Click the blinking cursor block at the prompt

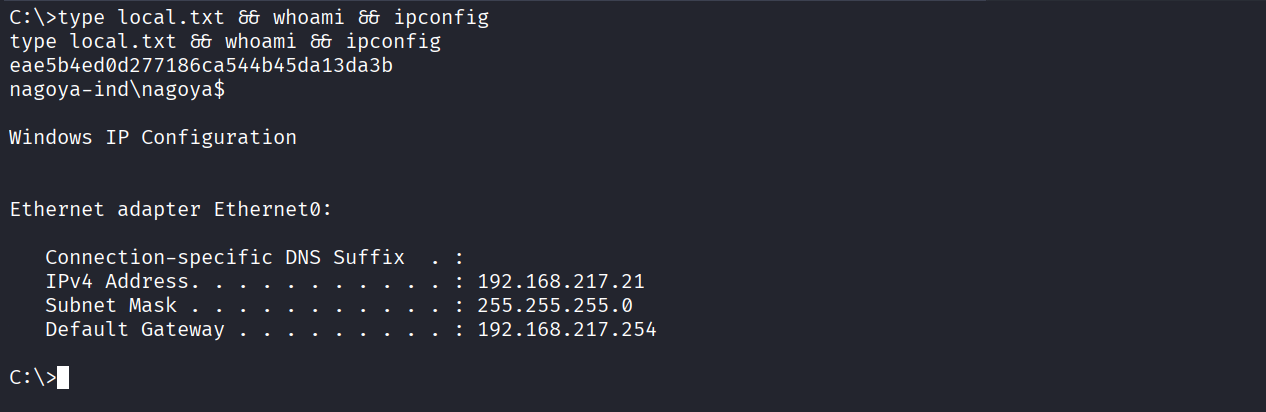tap(63, 378)
